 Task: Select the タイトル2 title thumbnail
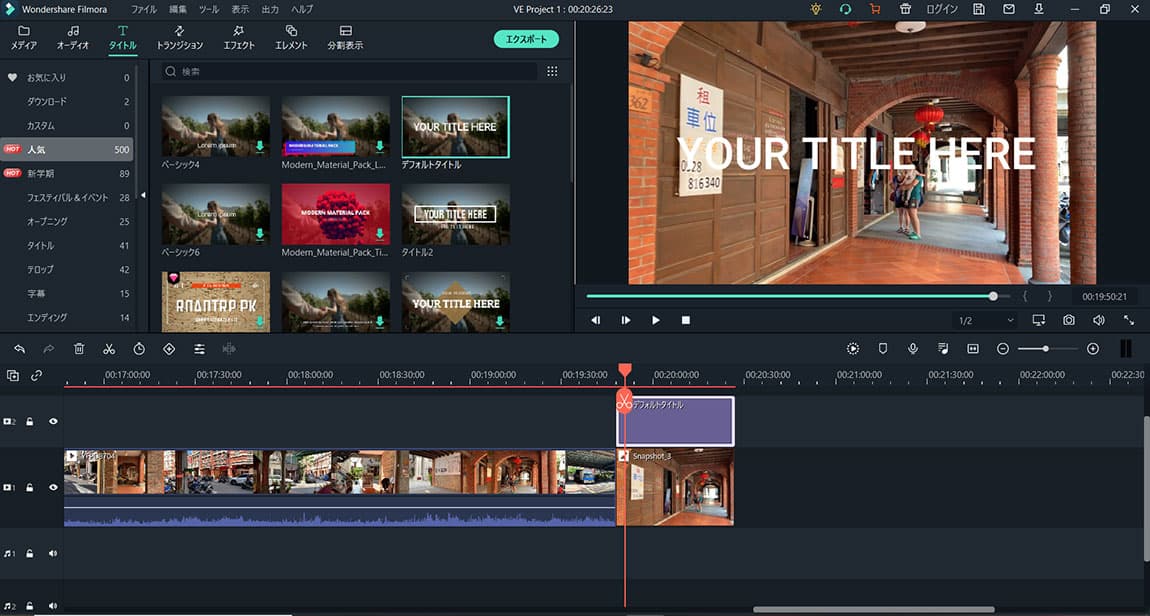(455, 214)
